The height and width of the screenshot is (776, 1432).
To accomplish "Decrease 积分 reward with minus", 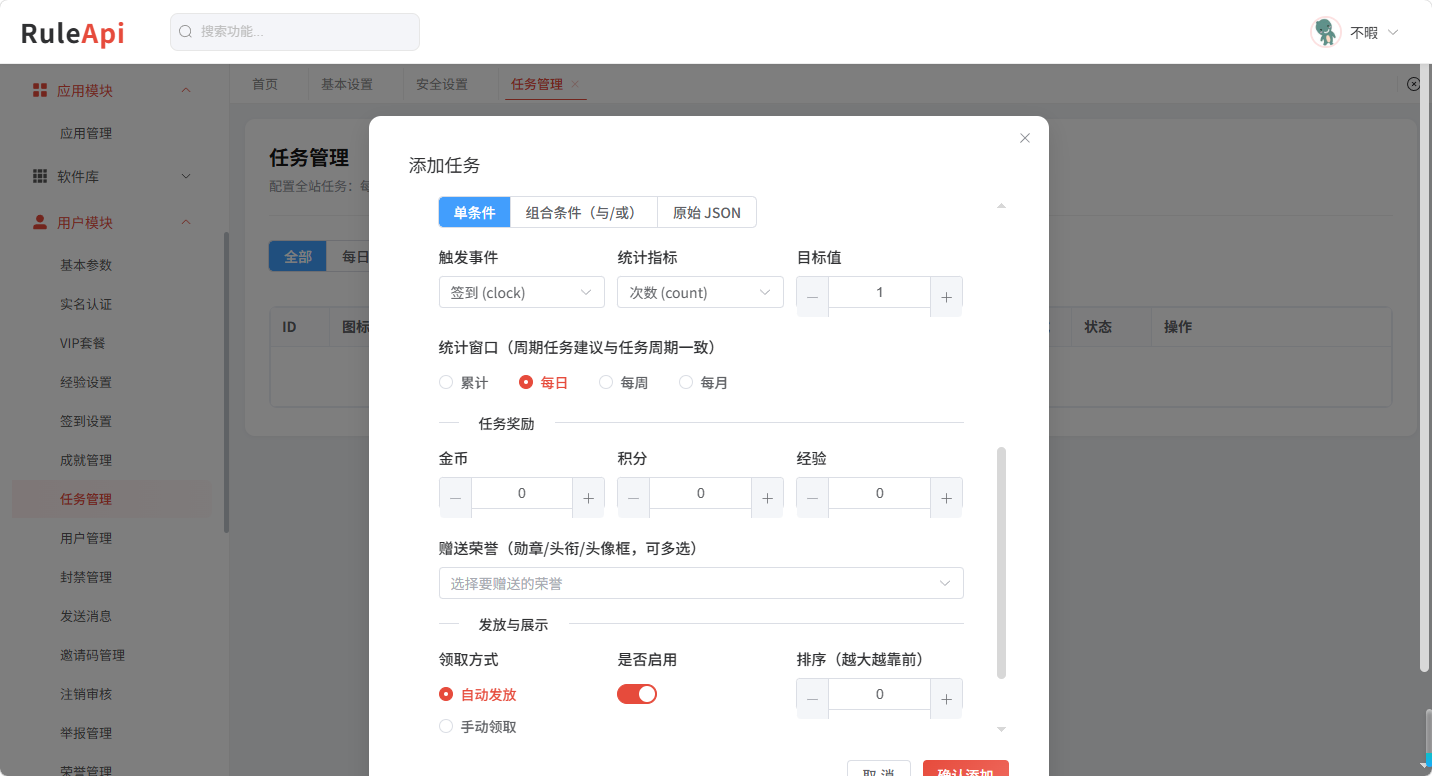I will click(x=633, y=497).
